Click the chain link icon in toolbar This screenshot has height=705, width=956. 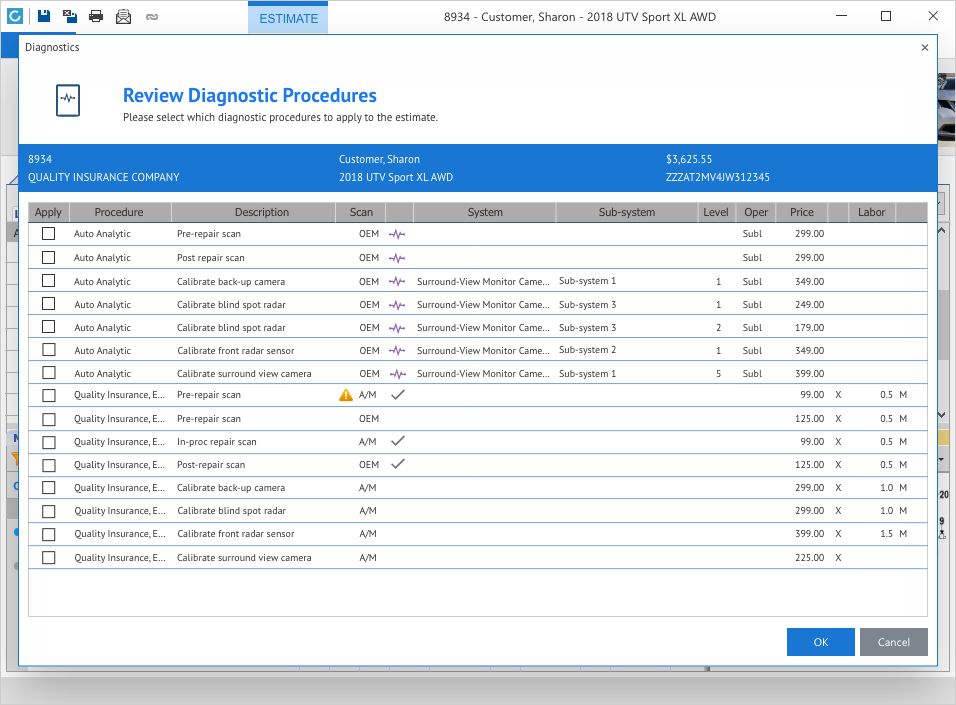(x=152, y=16)
